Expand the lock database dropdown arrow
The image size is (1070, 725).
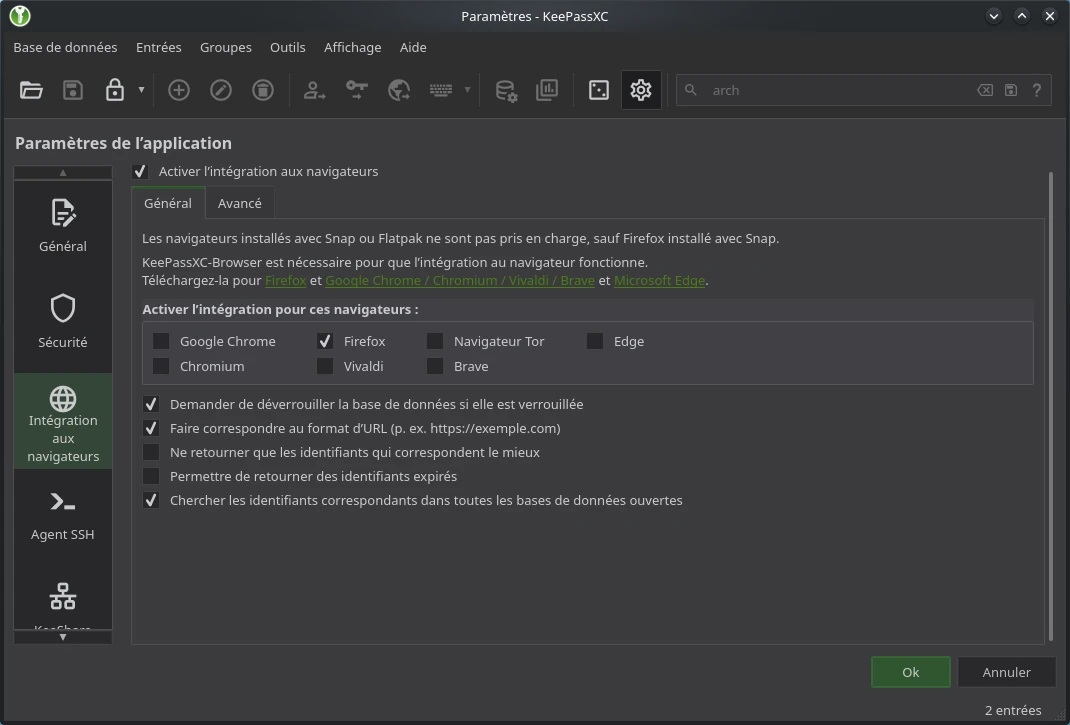[141, 89]
